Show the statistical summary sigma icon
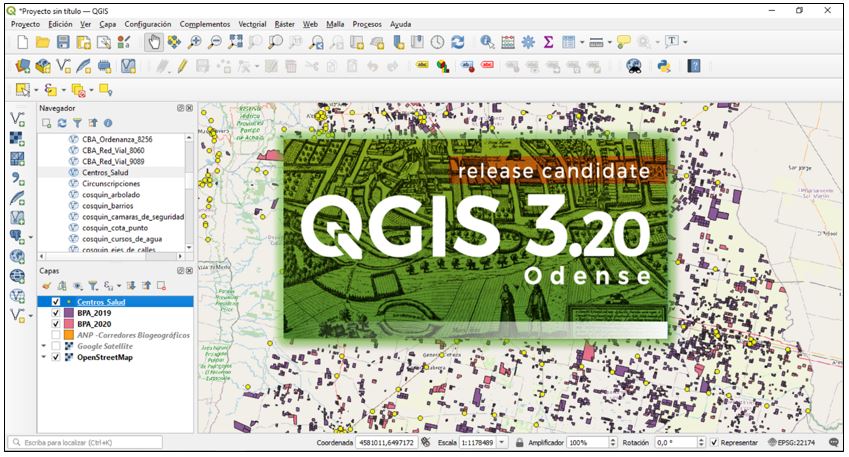849x457 pixels. coord(548,42)
